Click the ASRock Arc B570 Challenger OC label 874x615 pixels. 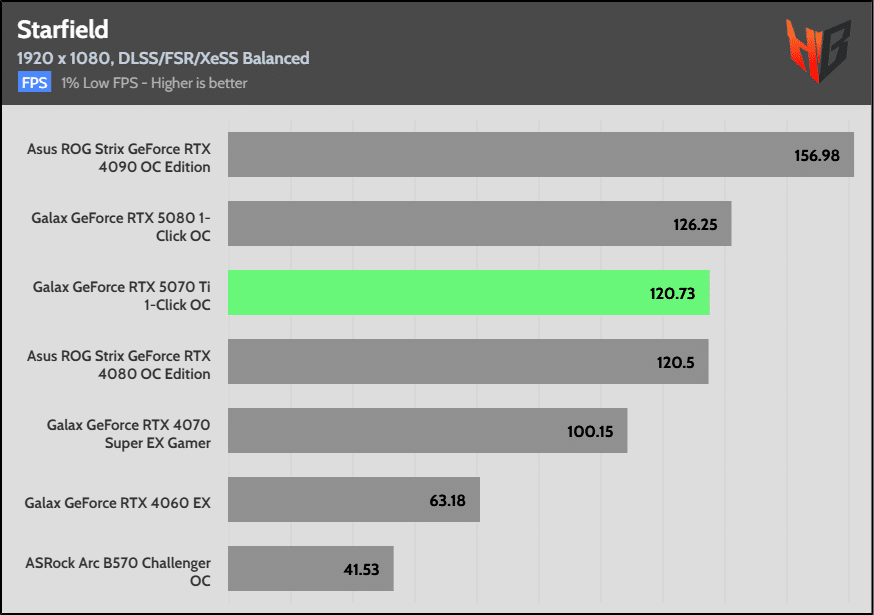pyautogui.click(x=118, y=572)
